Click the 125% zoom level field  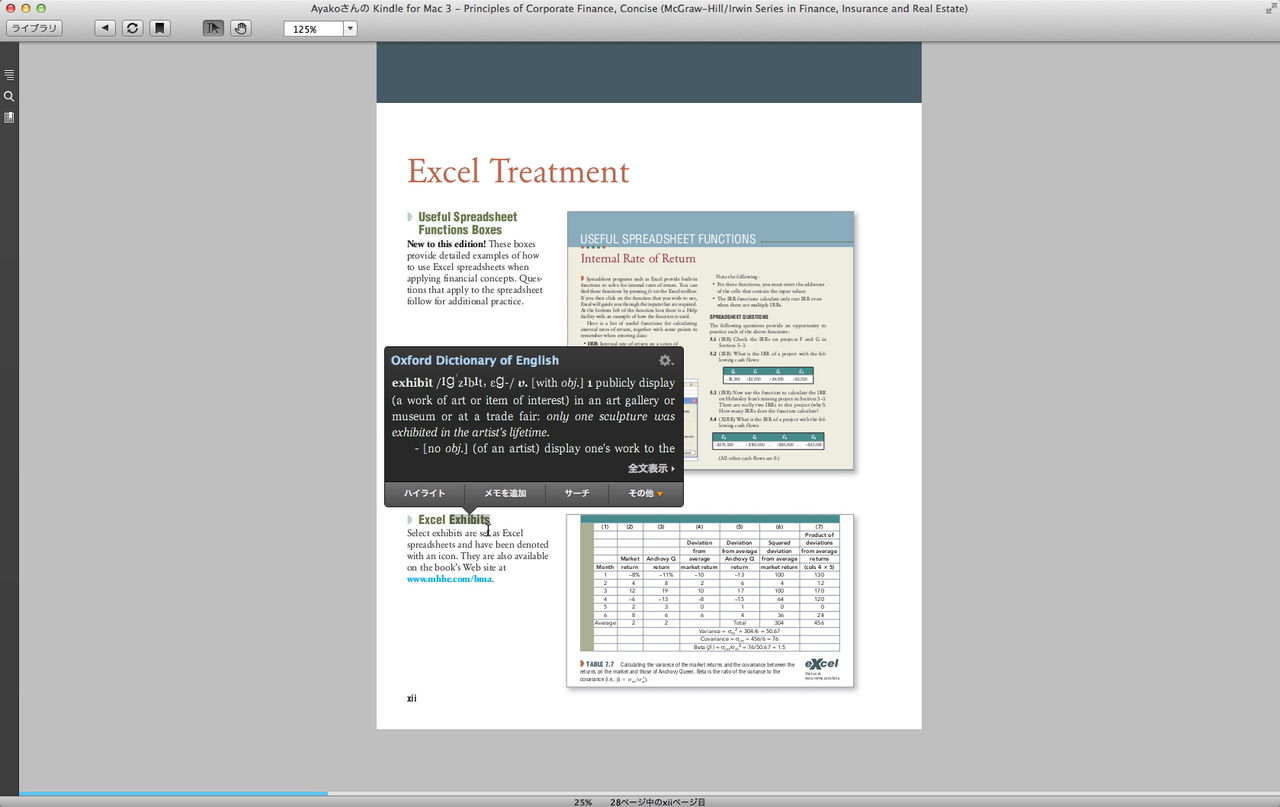(313, 29)
